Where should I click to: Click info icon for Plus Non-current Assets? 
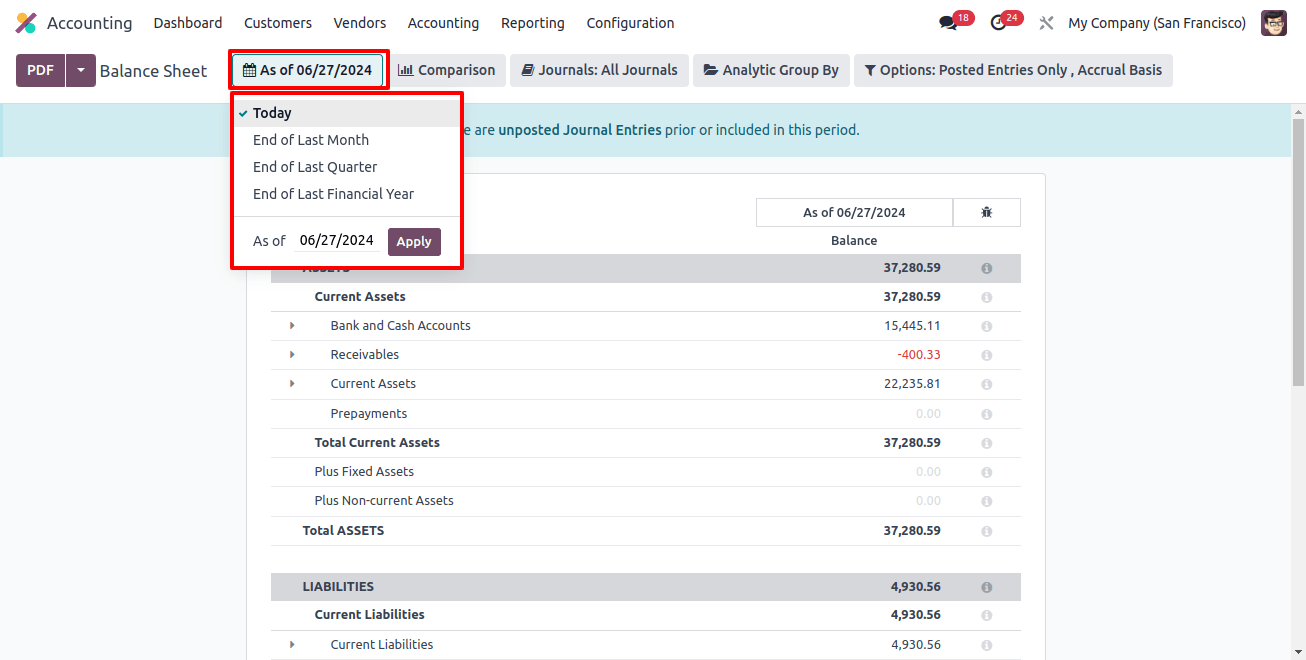[x=987, y=502]
